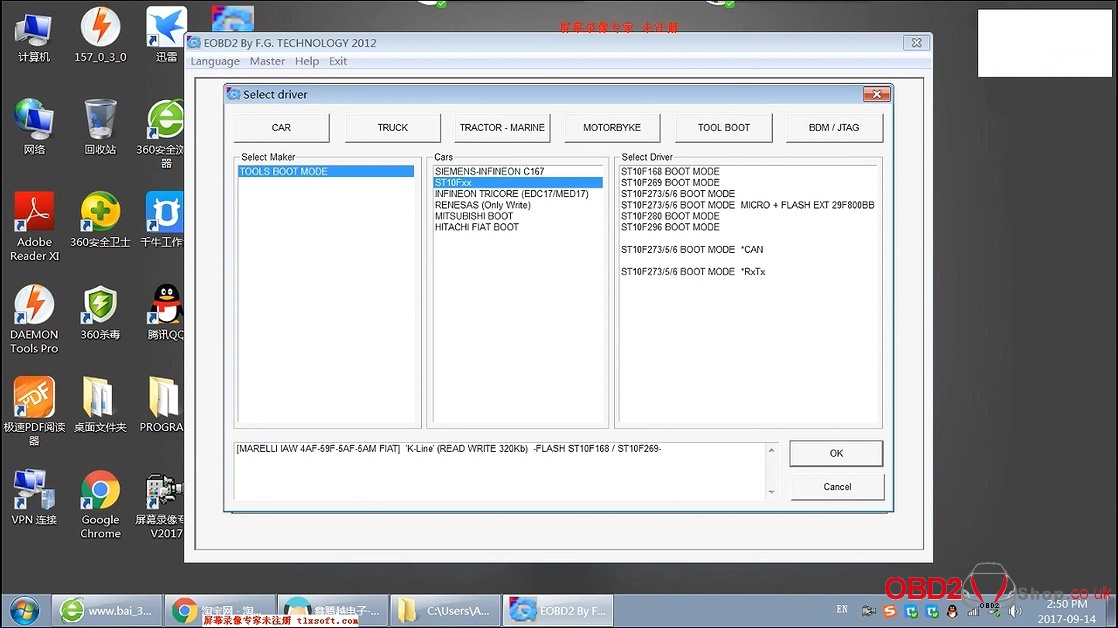Pick ST10F280 BOOT MODE driver
Viewport: 1118px width, 628px height.
coord(670,216)
